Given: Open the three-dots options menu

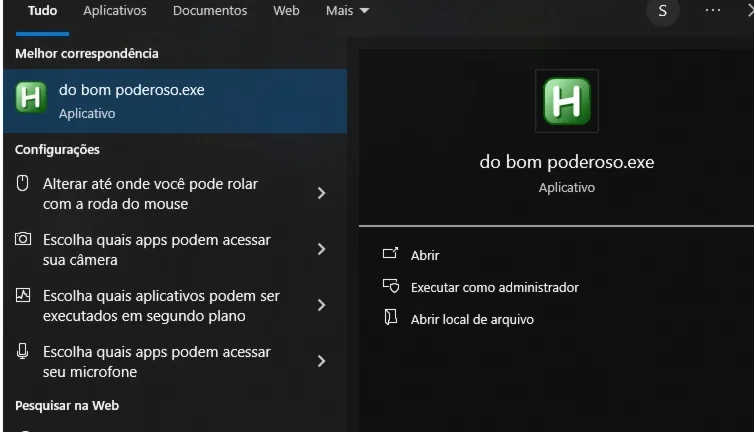Looking at the screenshot, I should coord(713,10).
